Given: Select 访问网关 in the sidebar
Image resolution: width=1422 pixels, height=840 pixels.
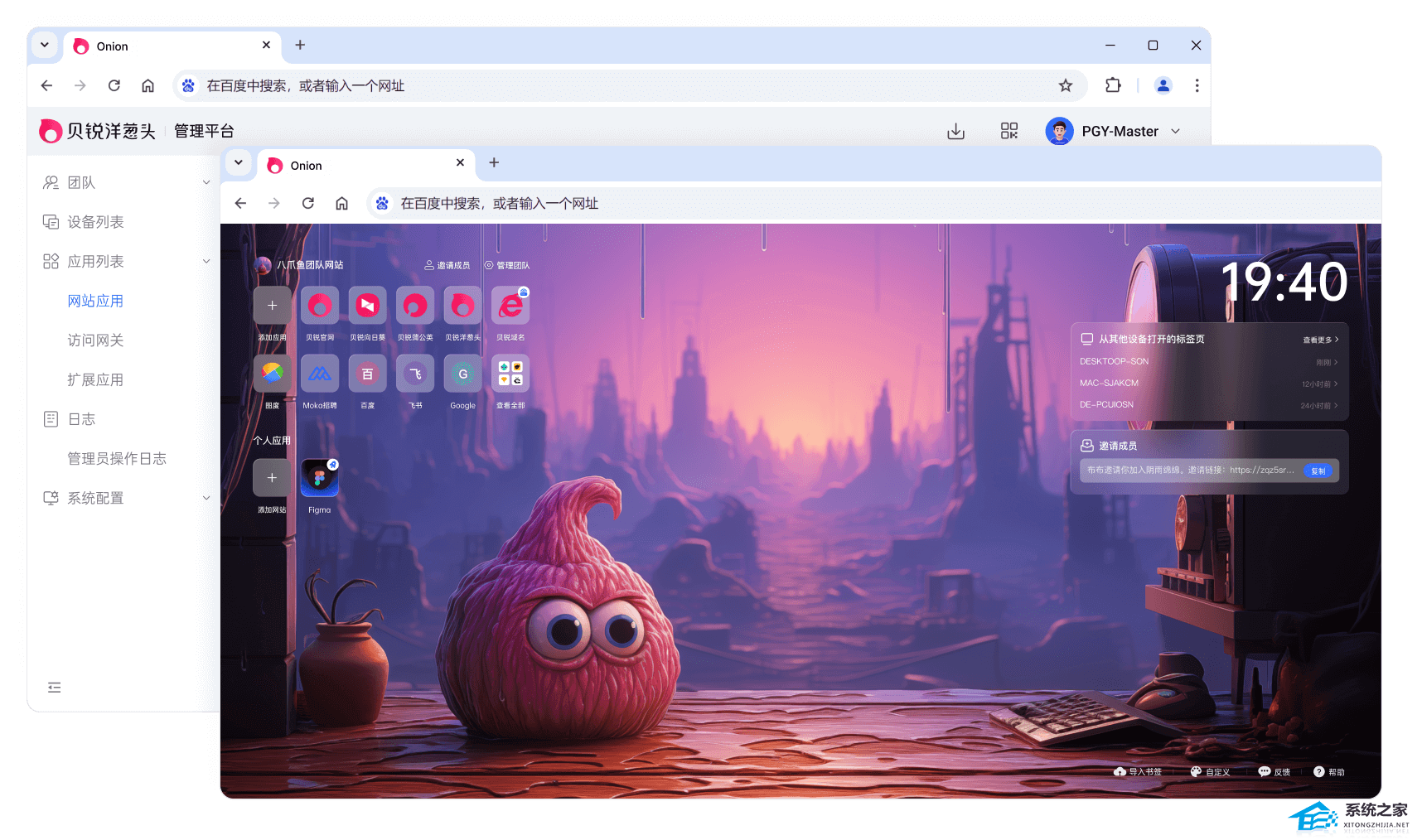Looking at the screenshot, I should coord(95,340).
